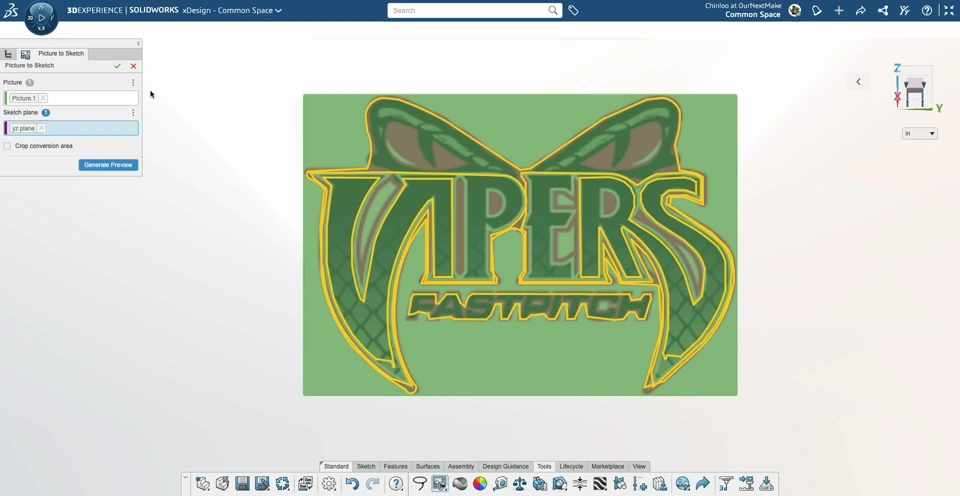Remove yz plane from Sketch plane field
This screenshot has height=496, width=960.
point(41,128)
